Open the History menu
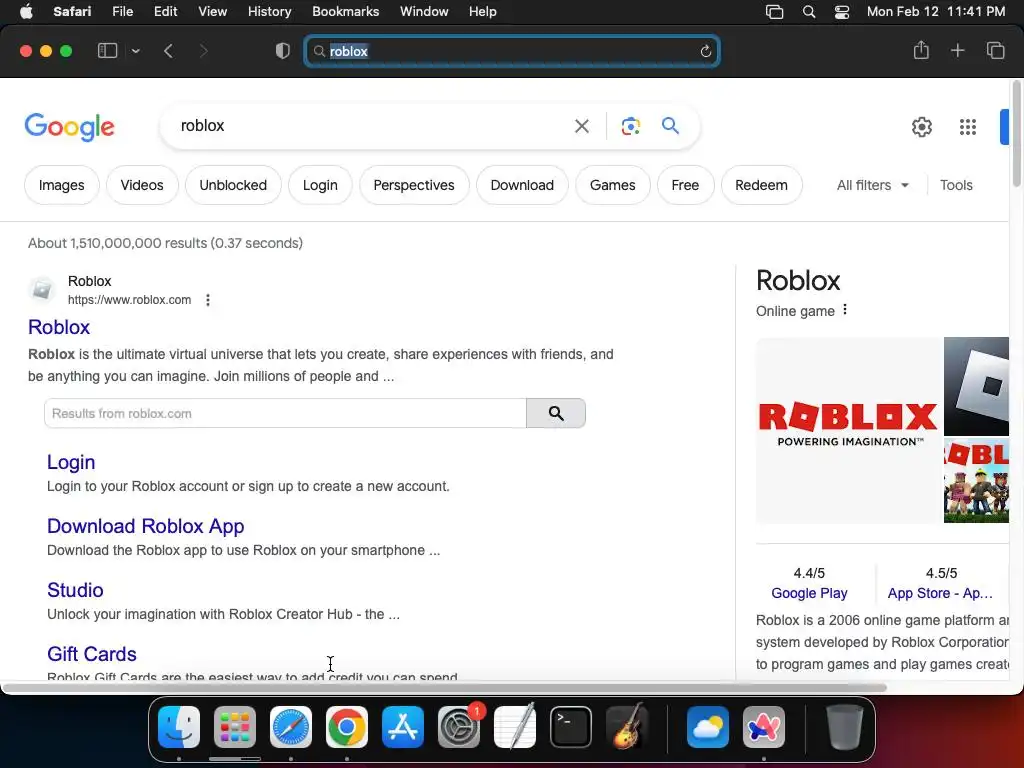Screen dimensions: 1024x768 point(269,12)
